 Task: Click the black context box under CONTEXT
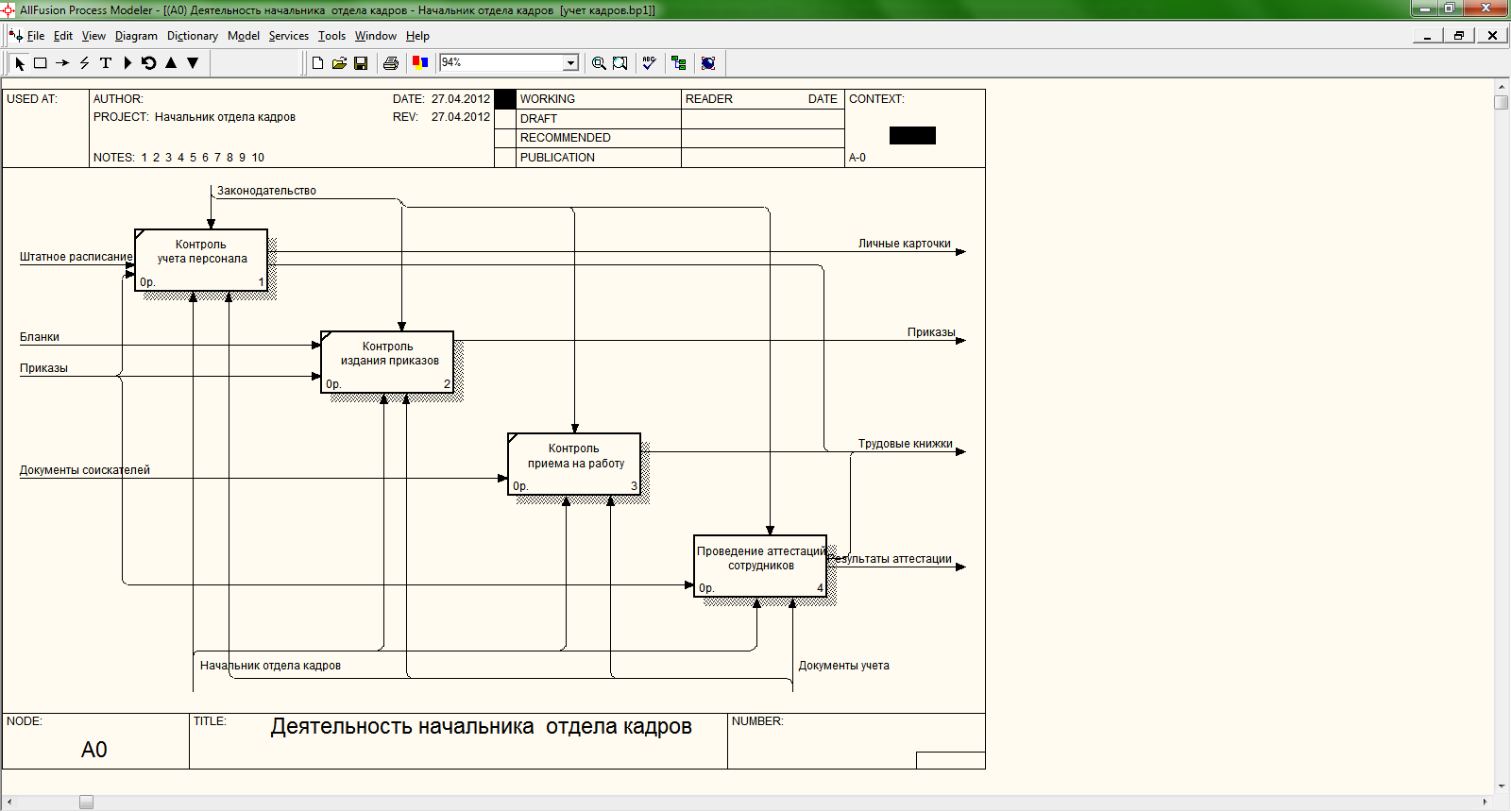pyautogui.click(x=912, y=135)
